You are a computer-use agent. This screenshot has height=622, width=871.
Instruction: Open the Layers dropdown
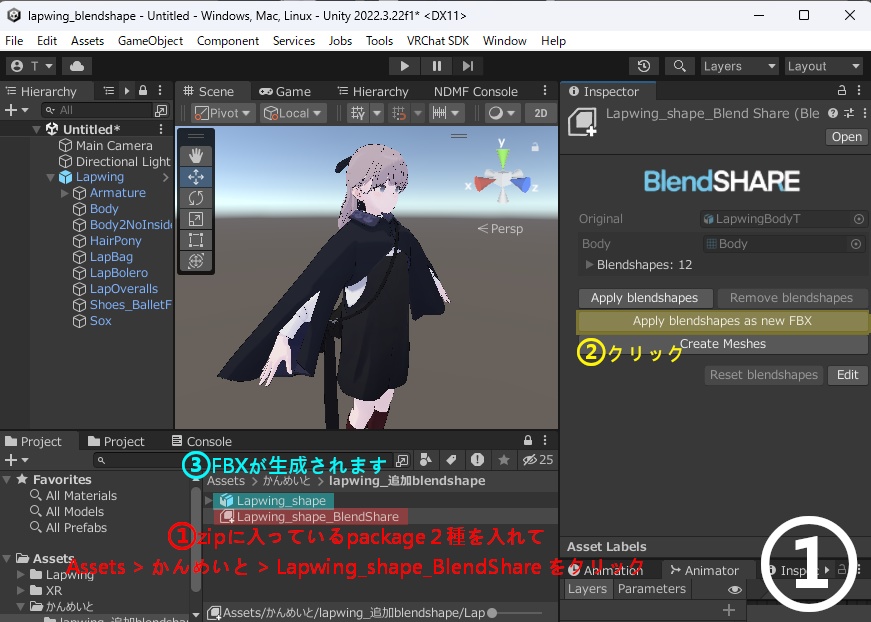pyautogui.click(x=739, y=66)
